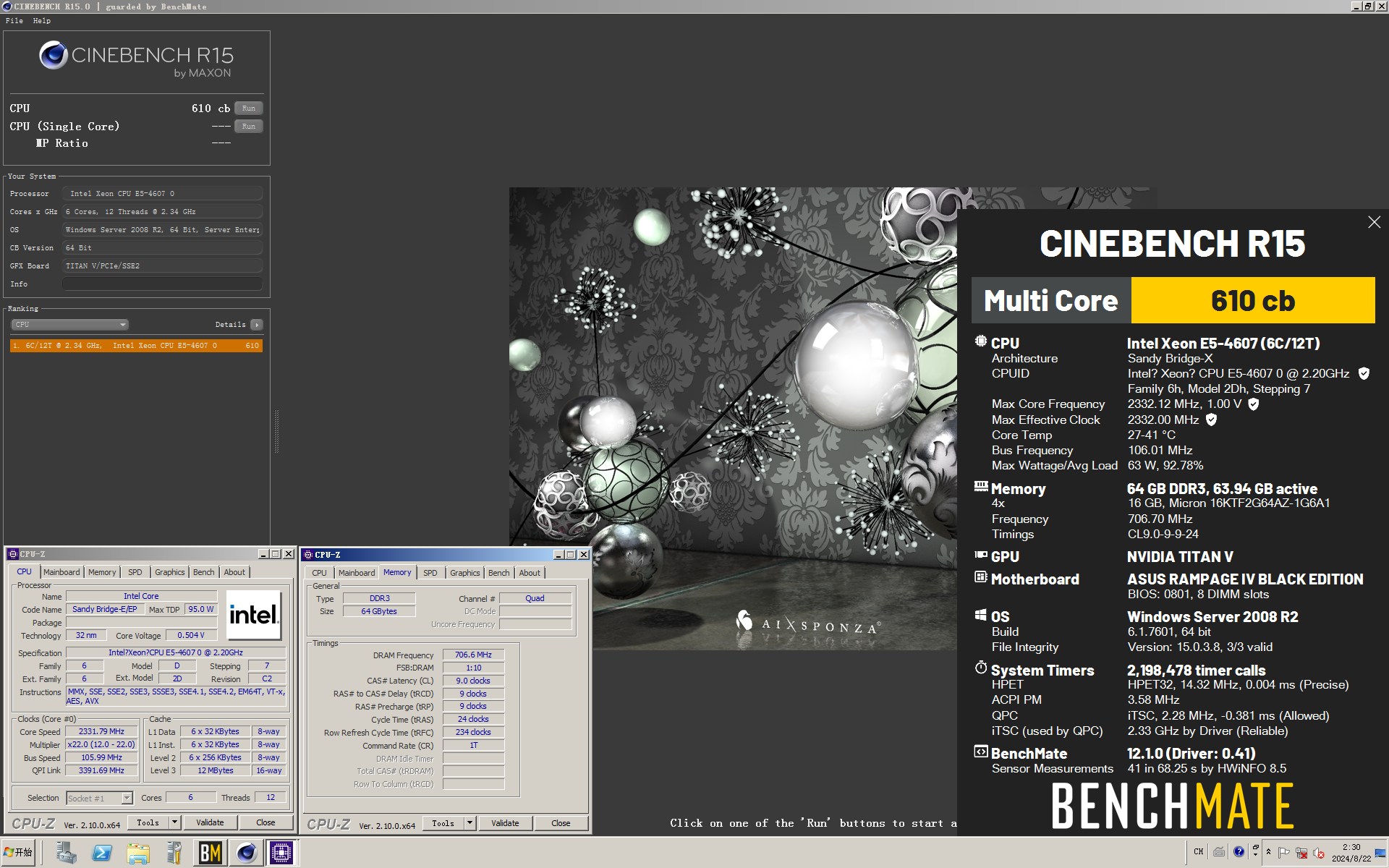
Task: Open the File menu in Cinebench
Action: pos(14,20)
